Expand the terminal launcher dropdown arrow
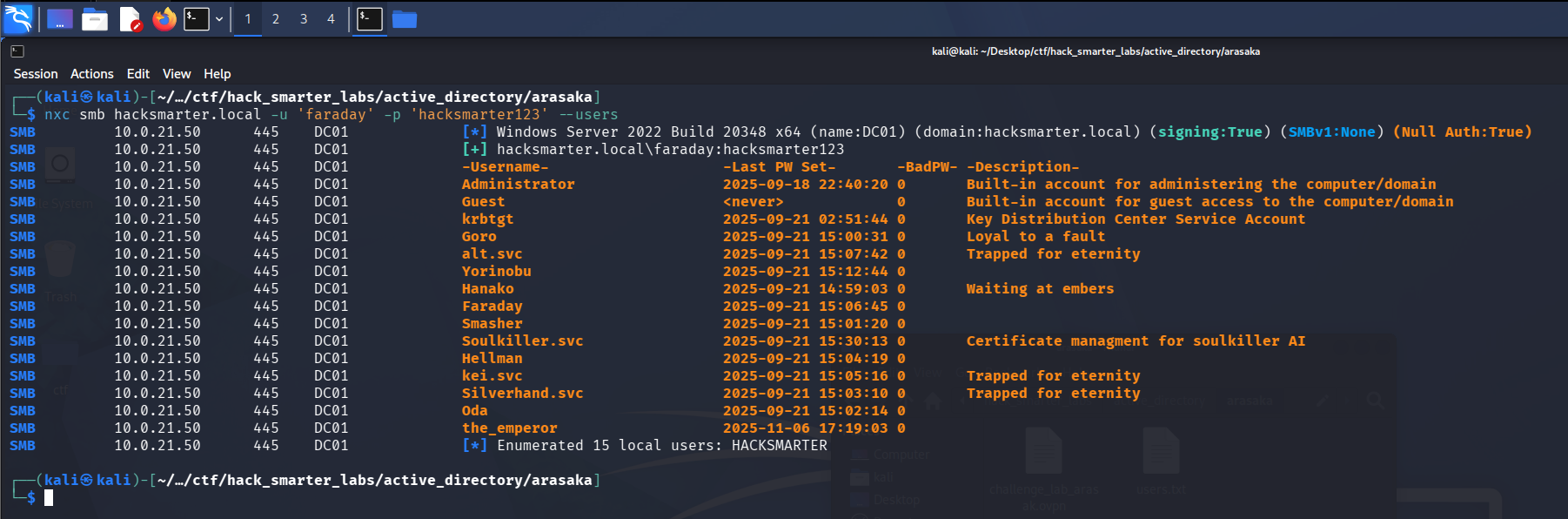This screenshot has height=519, width=1568. click(219, 18)
